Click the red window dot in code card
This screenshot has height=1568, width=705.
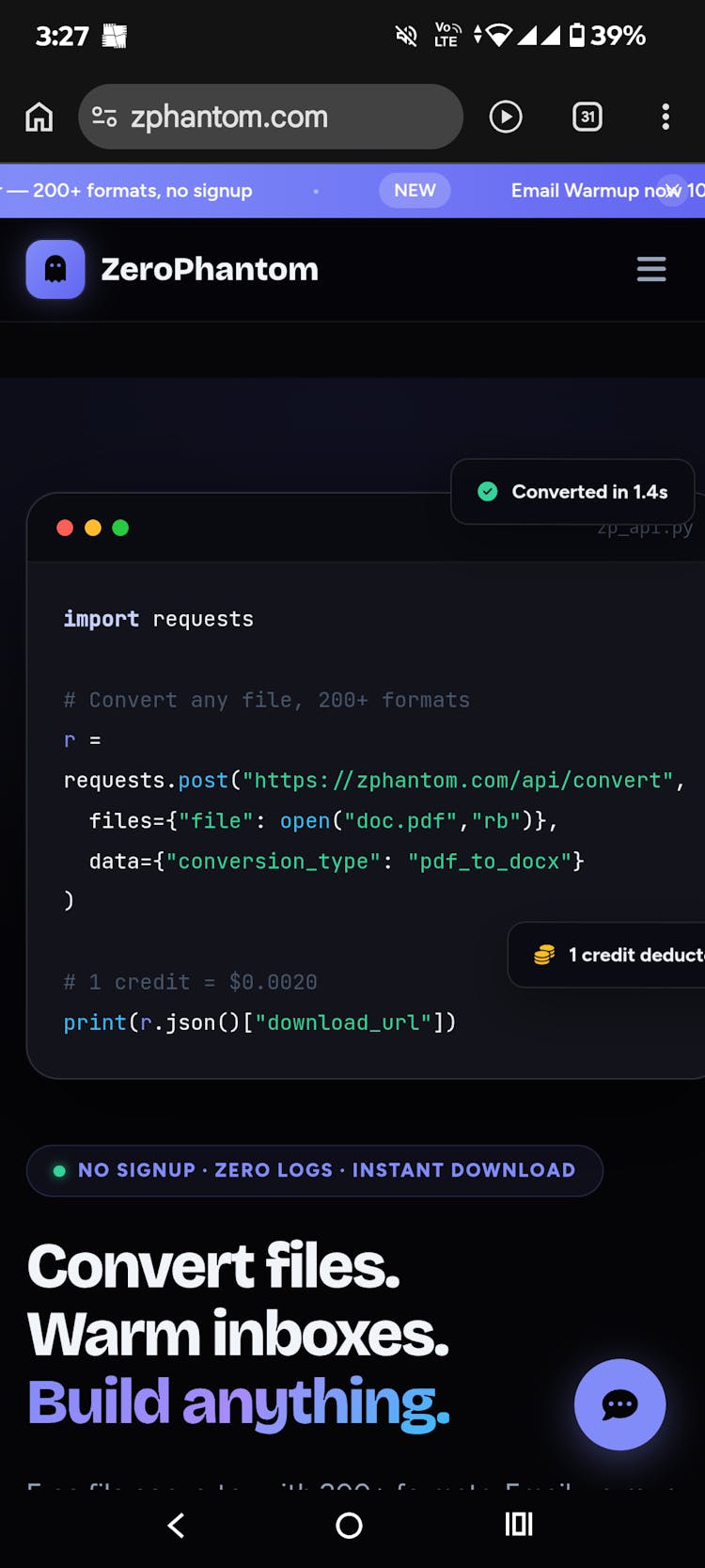click(65, 528)
